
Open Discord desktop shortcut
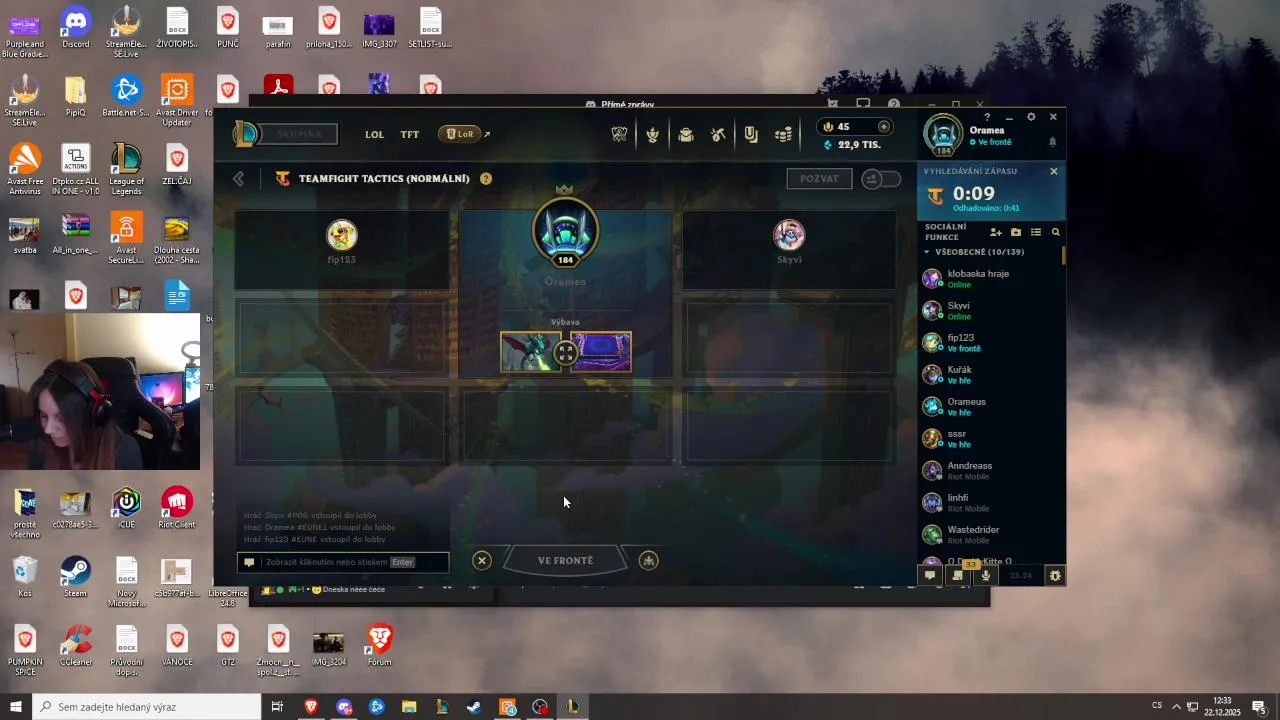coord(76,27)
